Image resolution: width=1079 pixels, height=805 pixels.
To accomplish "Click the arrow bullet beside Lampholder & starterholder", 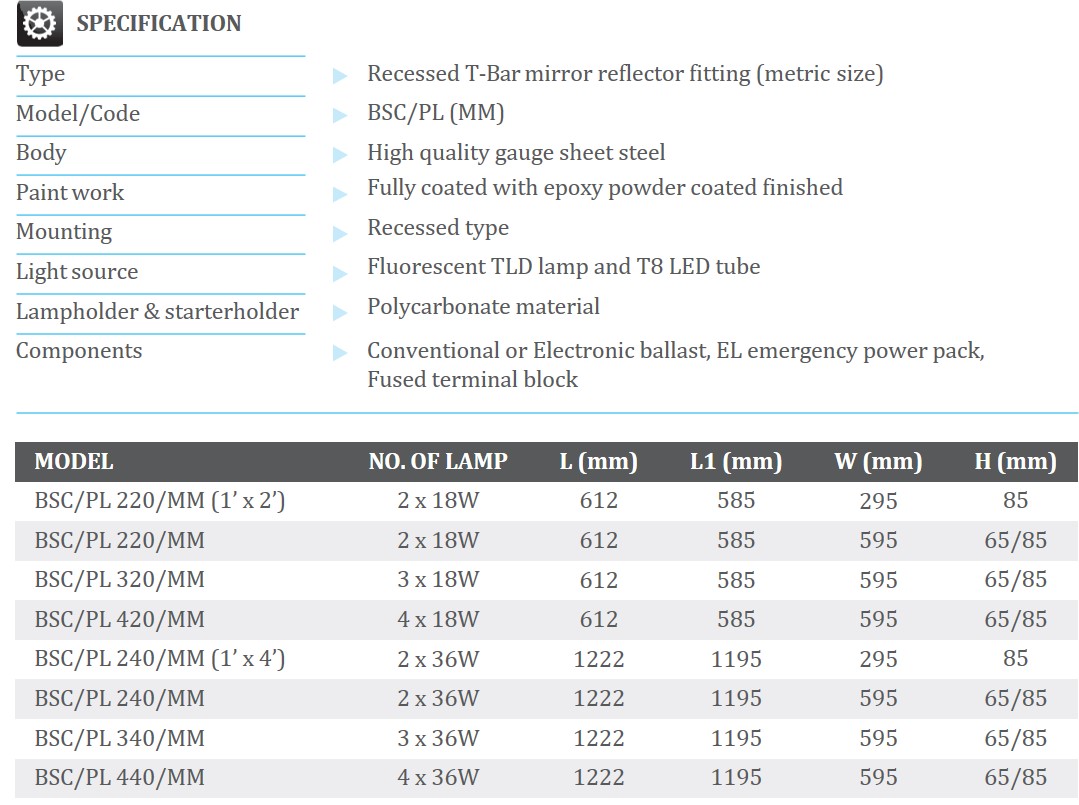I will point(340,313).
